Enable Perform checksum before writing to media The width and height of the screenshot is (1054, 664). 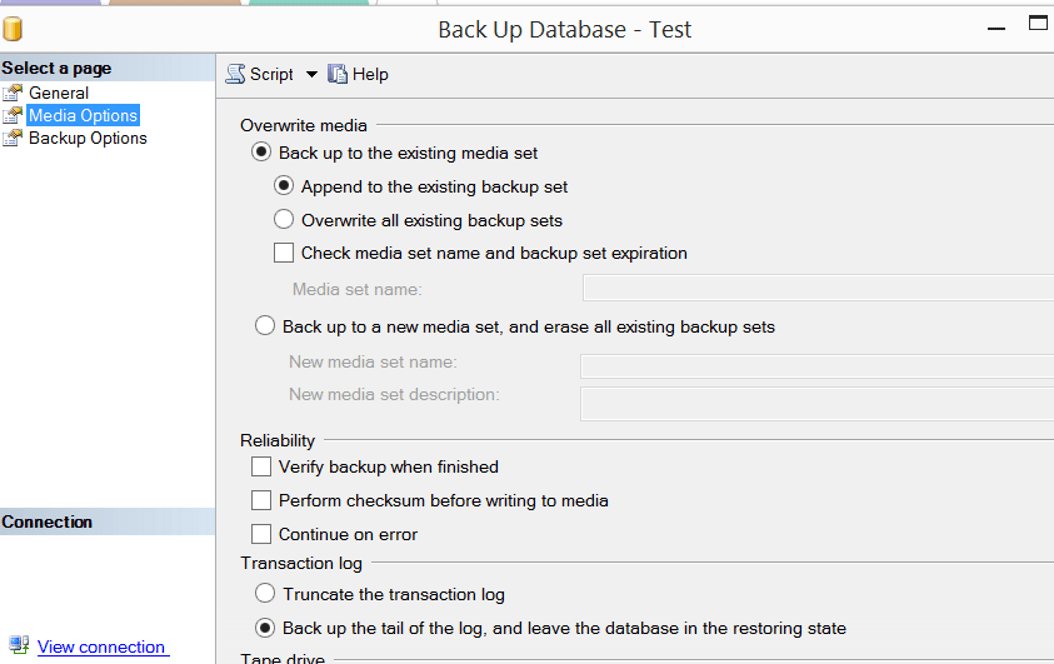pyautogui.click(x=261, y=500)
